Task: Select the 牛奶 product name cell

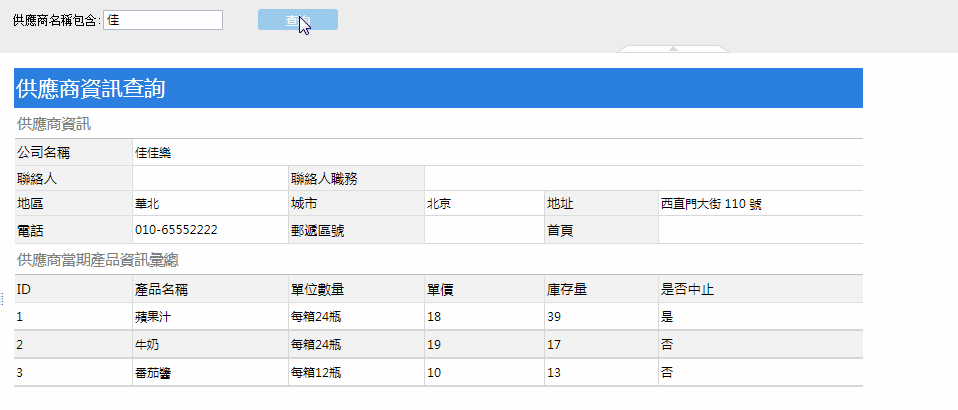Action: click(x=148, y=344)
